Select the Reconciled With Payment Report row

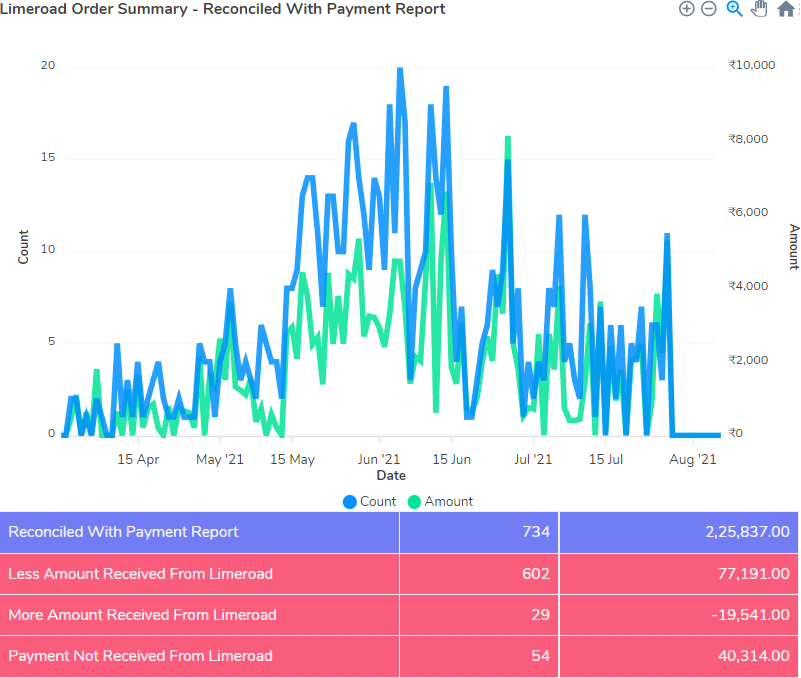(399, 532)
